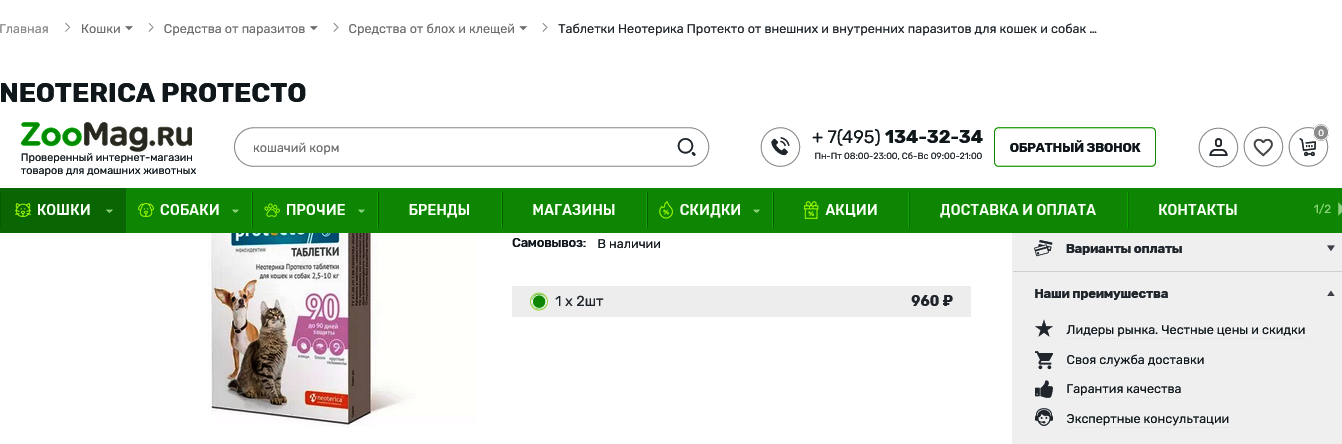The image size is (1342, 444).
Task: Expand the Варианты оплаты section
Action: (x=1177, y=248)
